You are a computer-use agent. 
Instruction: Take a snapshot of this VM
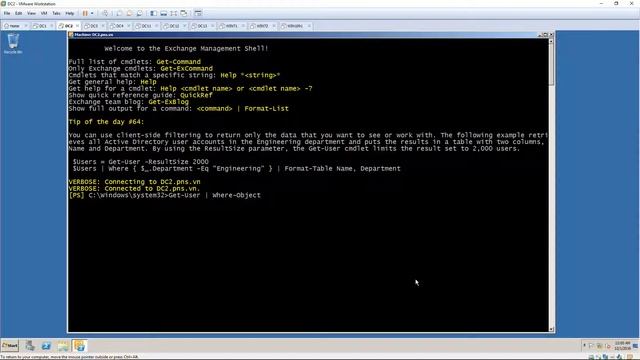click(119, 13)
